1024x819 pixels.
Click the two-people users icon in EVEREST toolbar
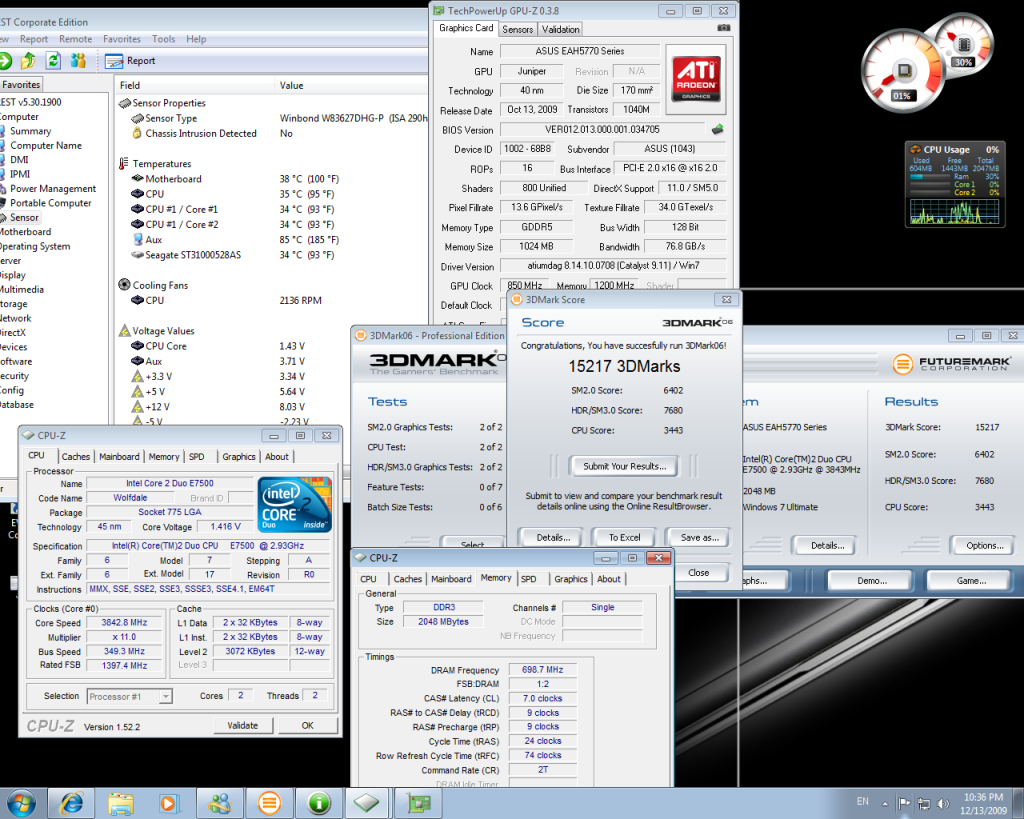click(x=78, y=61)
